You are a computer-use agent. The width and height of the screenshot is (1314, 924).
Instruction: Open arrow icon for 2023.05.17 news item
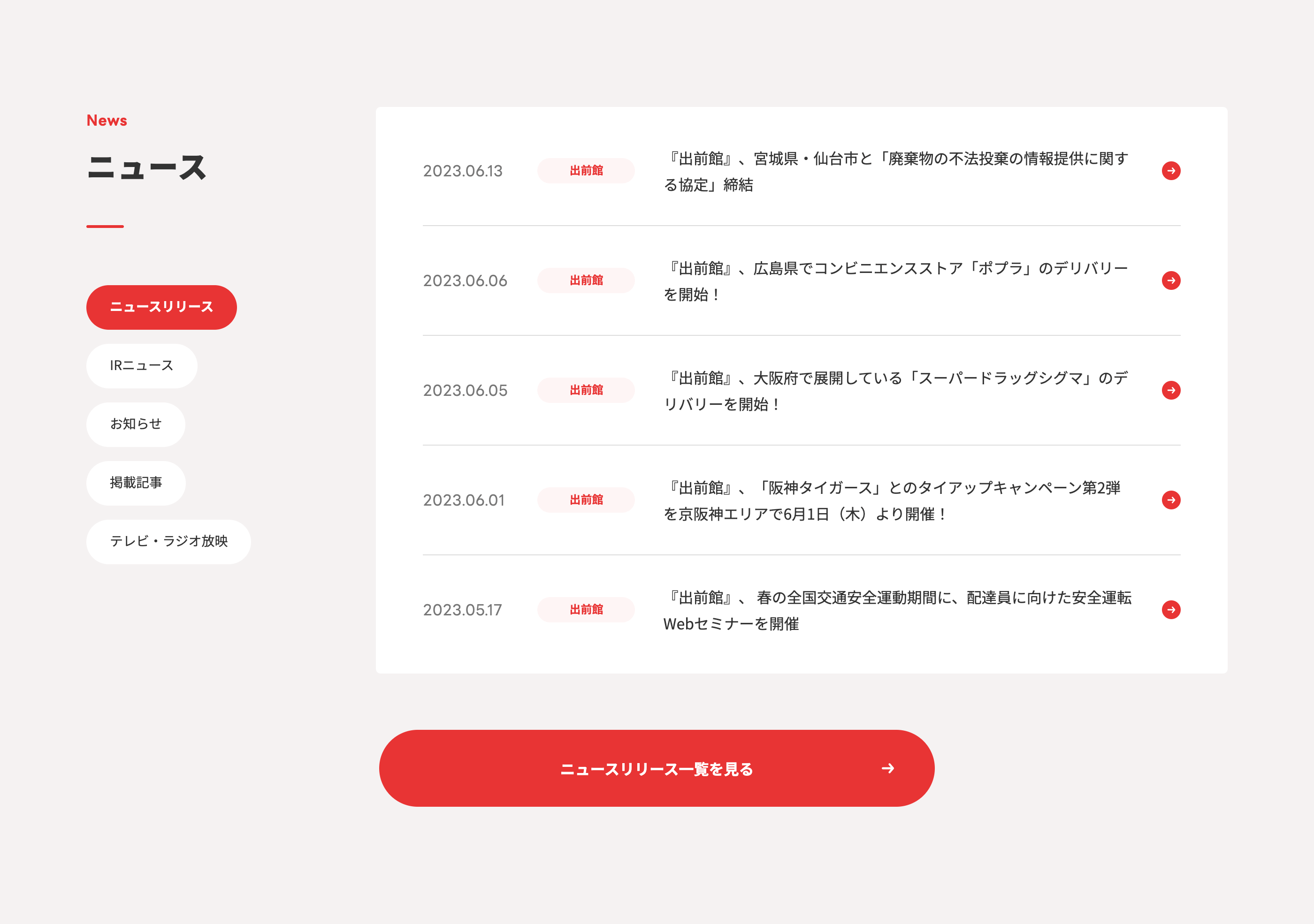pyautogui.click(x=1171, y=611)
